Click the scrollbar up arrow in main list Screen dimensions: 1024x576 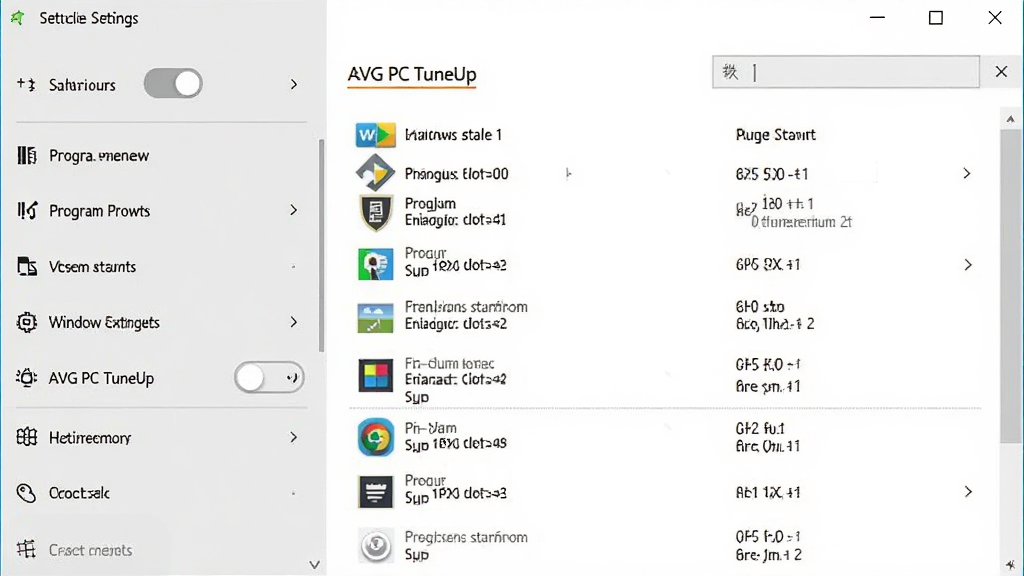pos(1010,119)
